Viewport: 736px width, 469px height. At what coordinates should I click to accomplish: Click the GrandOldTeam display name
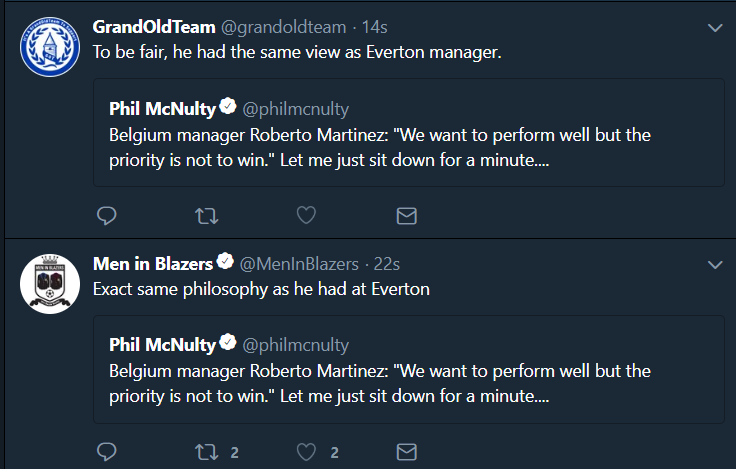coord(154,27)
